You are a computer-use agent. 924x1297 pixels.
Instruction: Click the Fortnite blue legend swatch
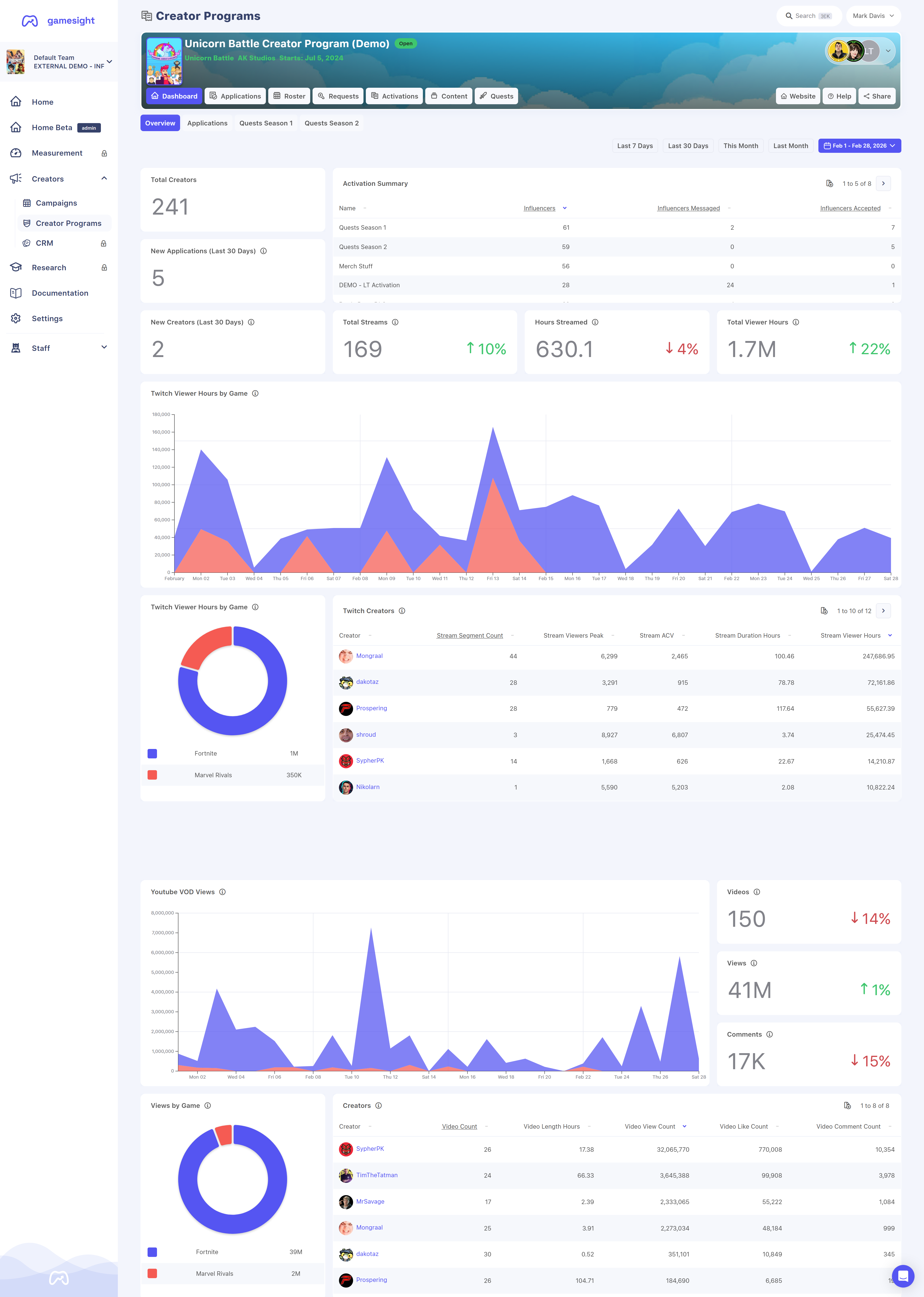click(152, 753)
